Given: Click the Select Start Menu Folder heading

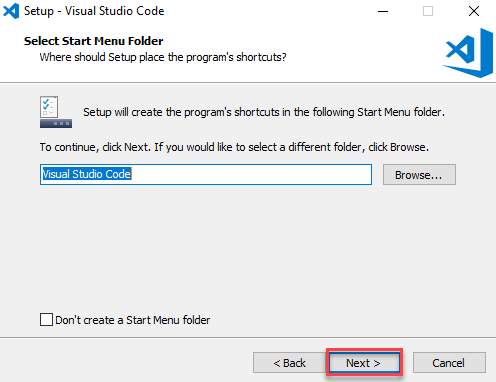Looking at the screenshot, I should click(x=94, y=41).
